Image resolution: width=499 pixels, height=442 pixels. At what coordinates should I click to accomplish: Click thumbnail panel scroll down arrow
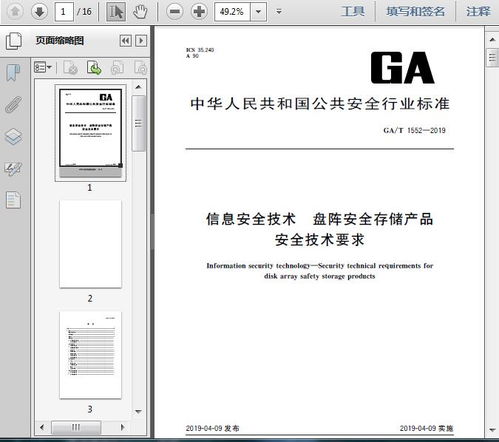pyautogui.click(x=139, y=412)
